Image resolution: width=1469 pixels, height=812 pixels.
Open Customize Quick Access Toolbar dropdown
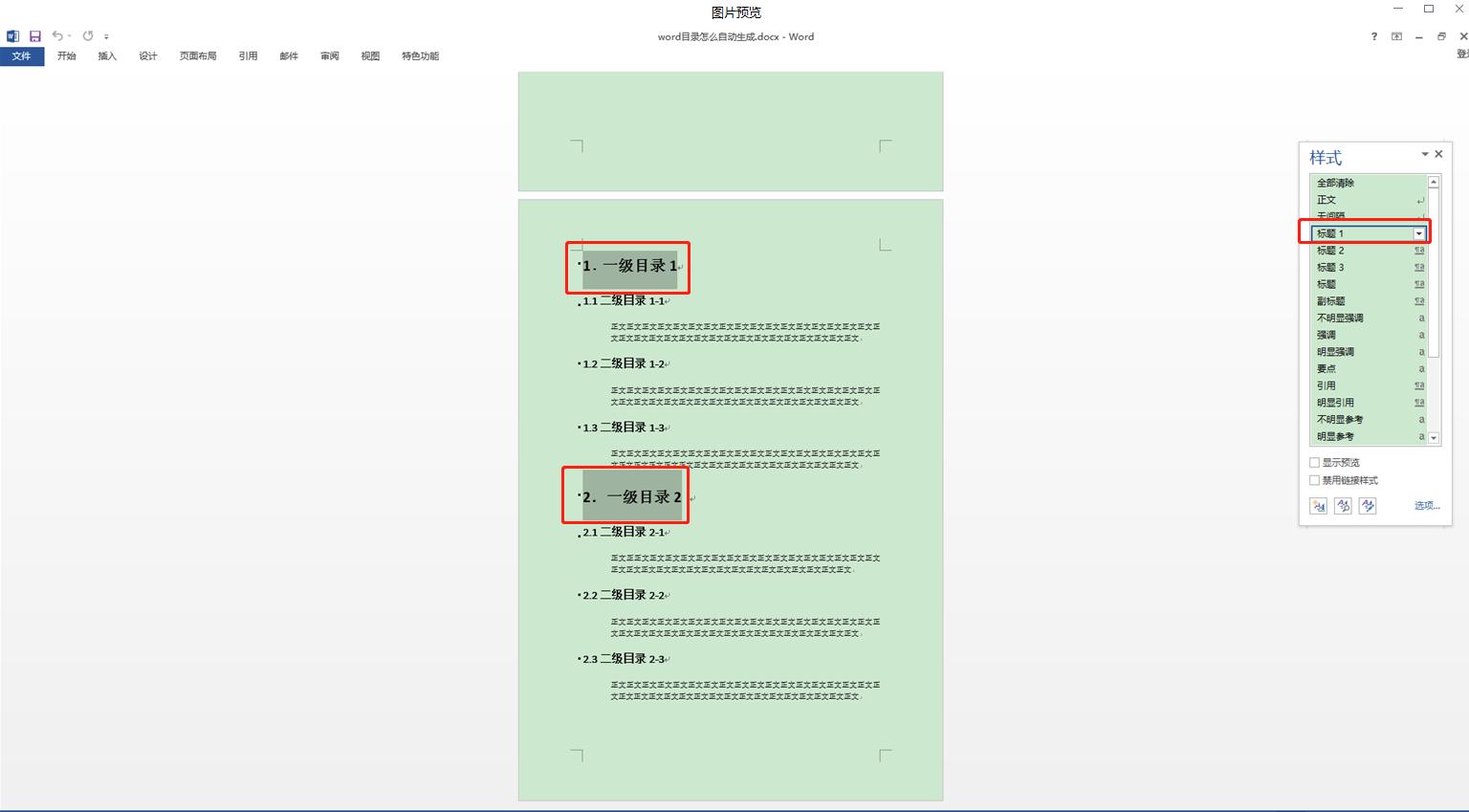(x=106, y=37)
